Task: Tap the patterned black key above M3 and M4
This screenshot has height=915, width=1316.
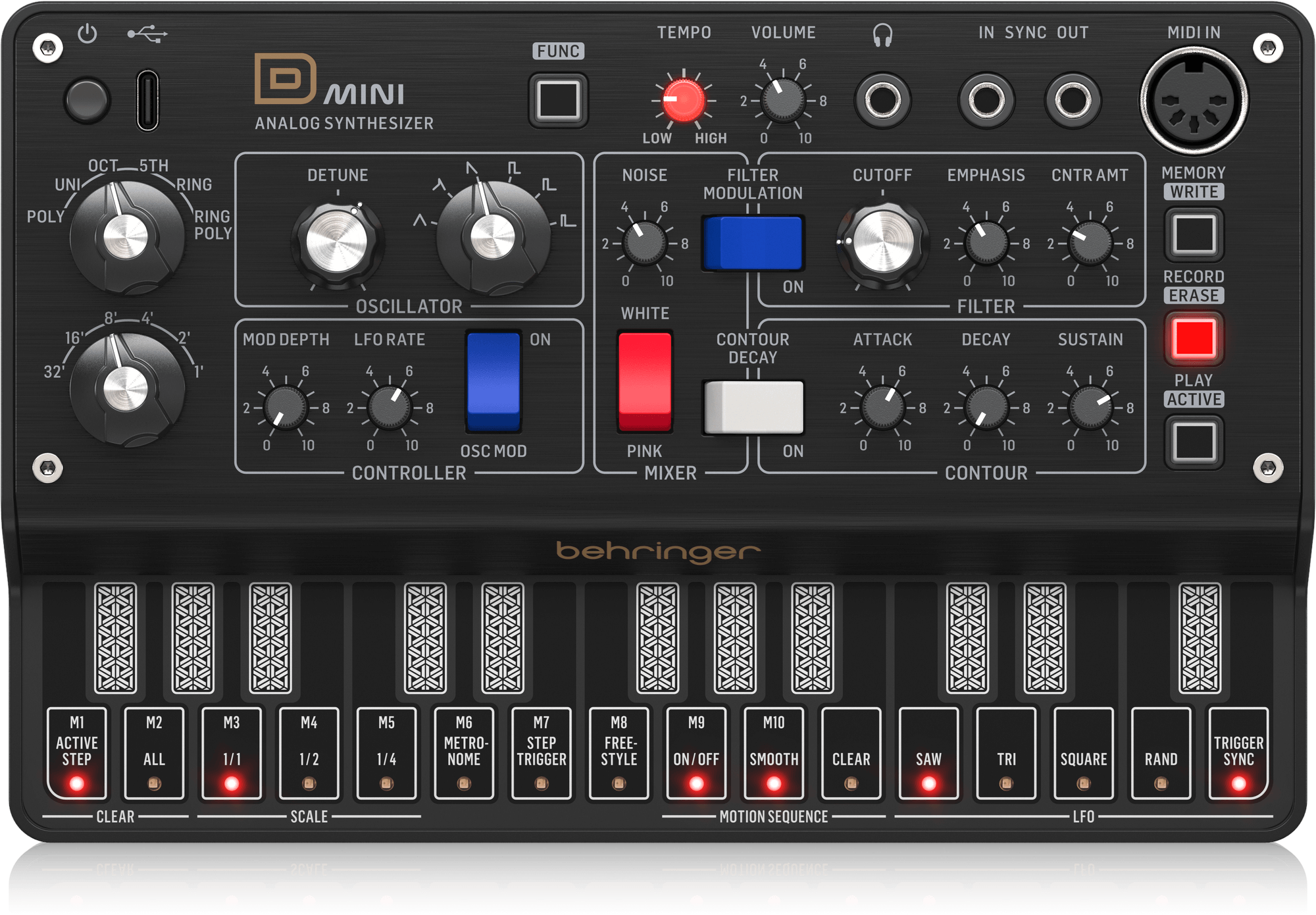Action: [270, 638]
